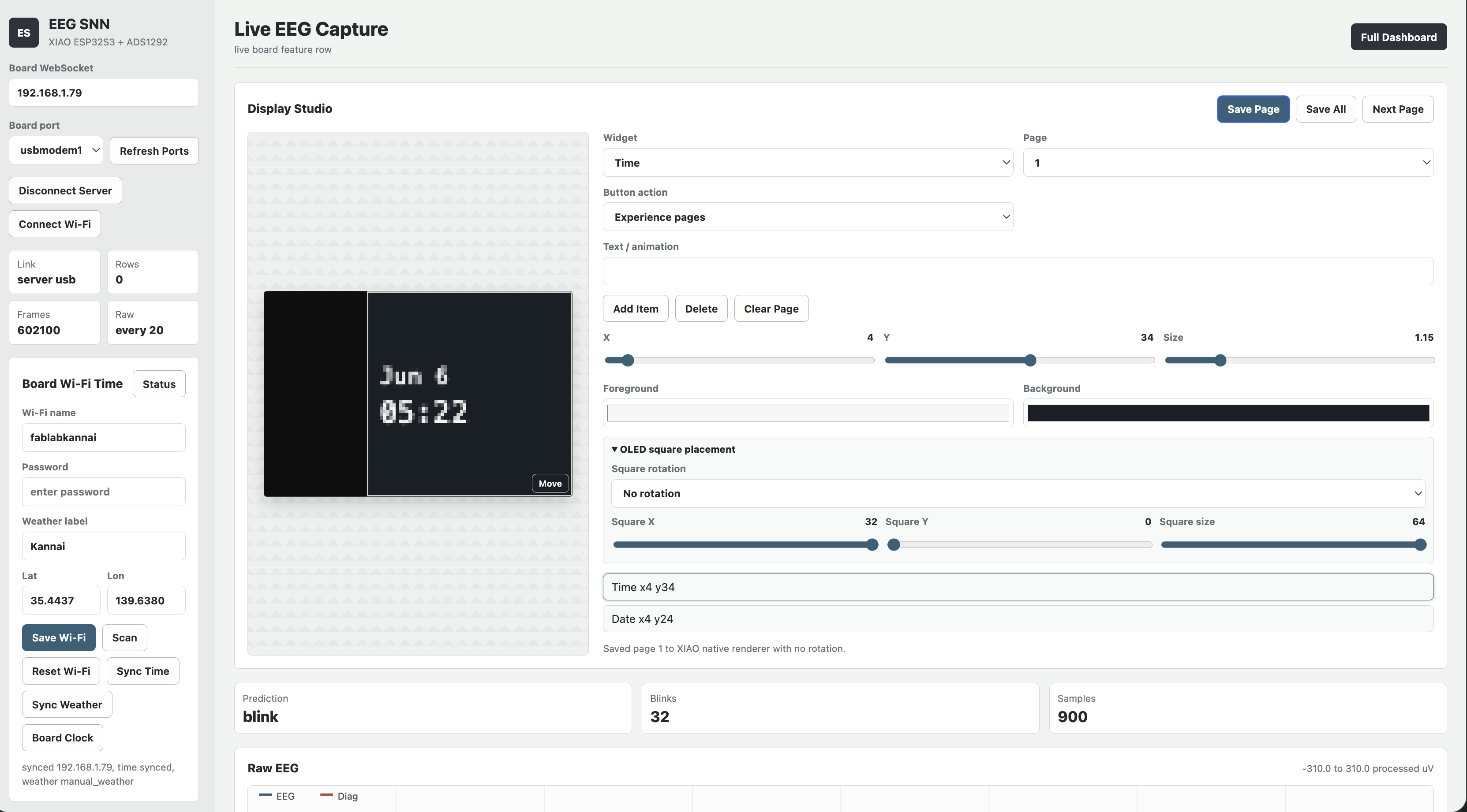This screenshot has width=1467, height=812.
Task: Click the Wi-Fi name field
Action: [x=104, y=437]
